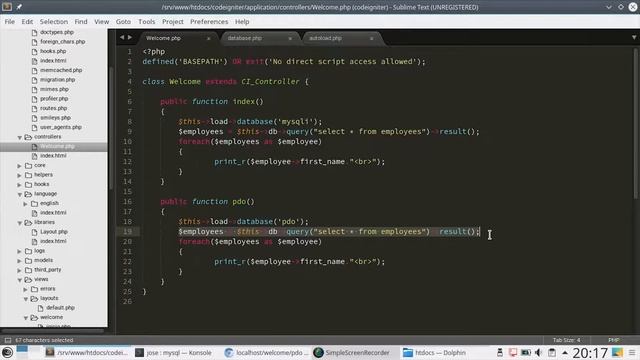
Task: Expand the english folder
Action: pos(26,204)
